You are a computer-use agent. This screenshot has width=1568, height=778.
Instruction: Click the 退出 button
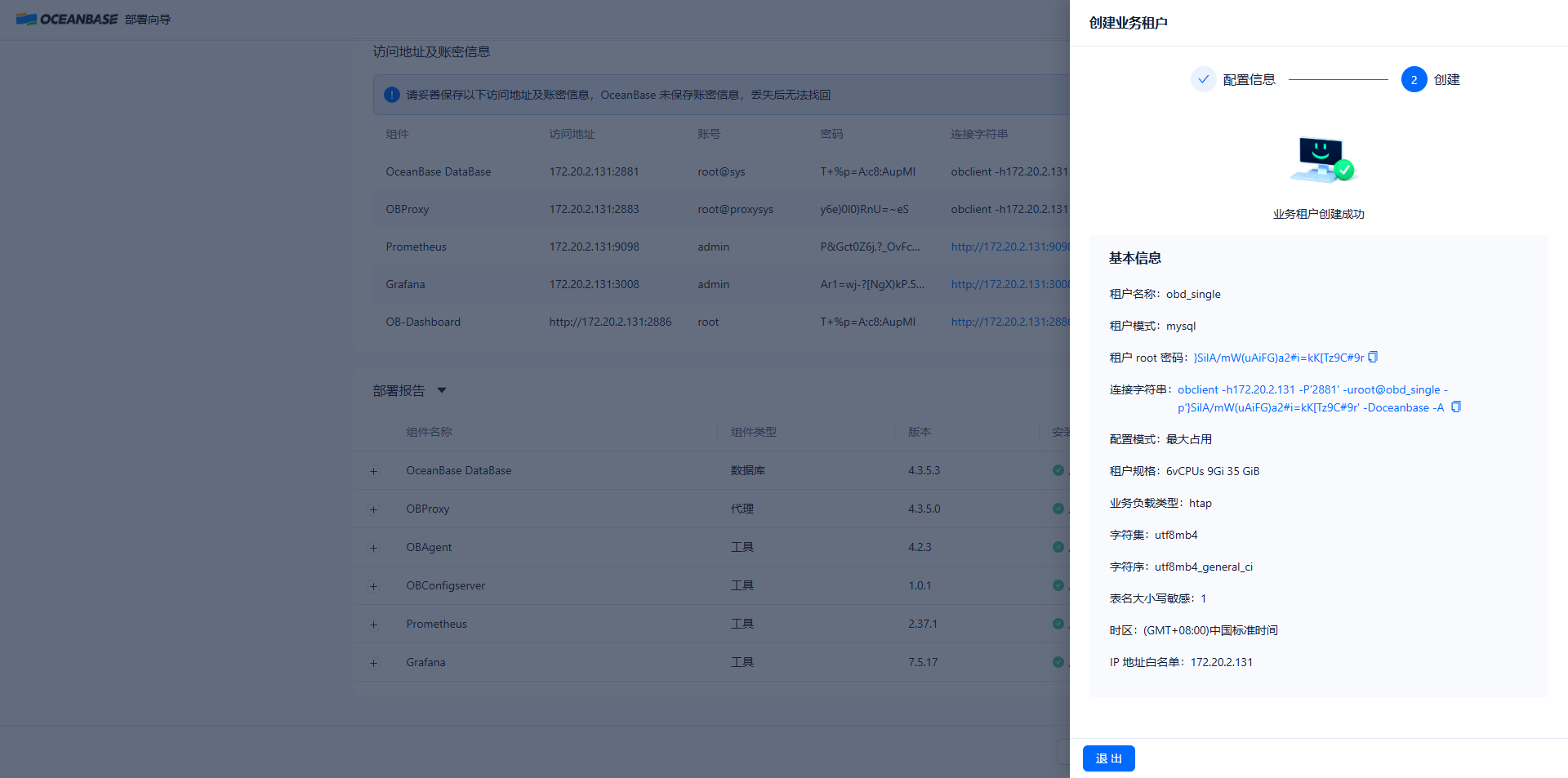(x=1108, y=758)
